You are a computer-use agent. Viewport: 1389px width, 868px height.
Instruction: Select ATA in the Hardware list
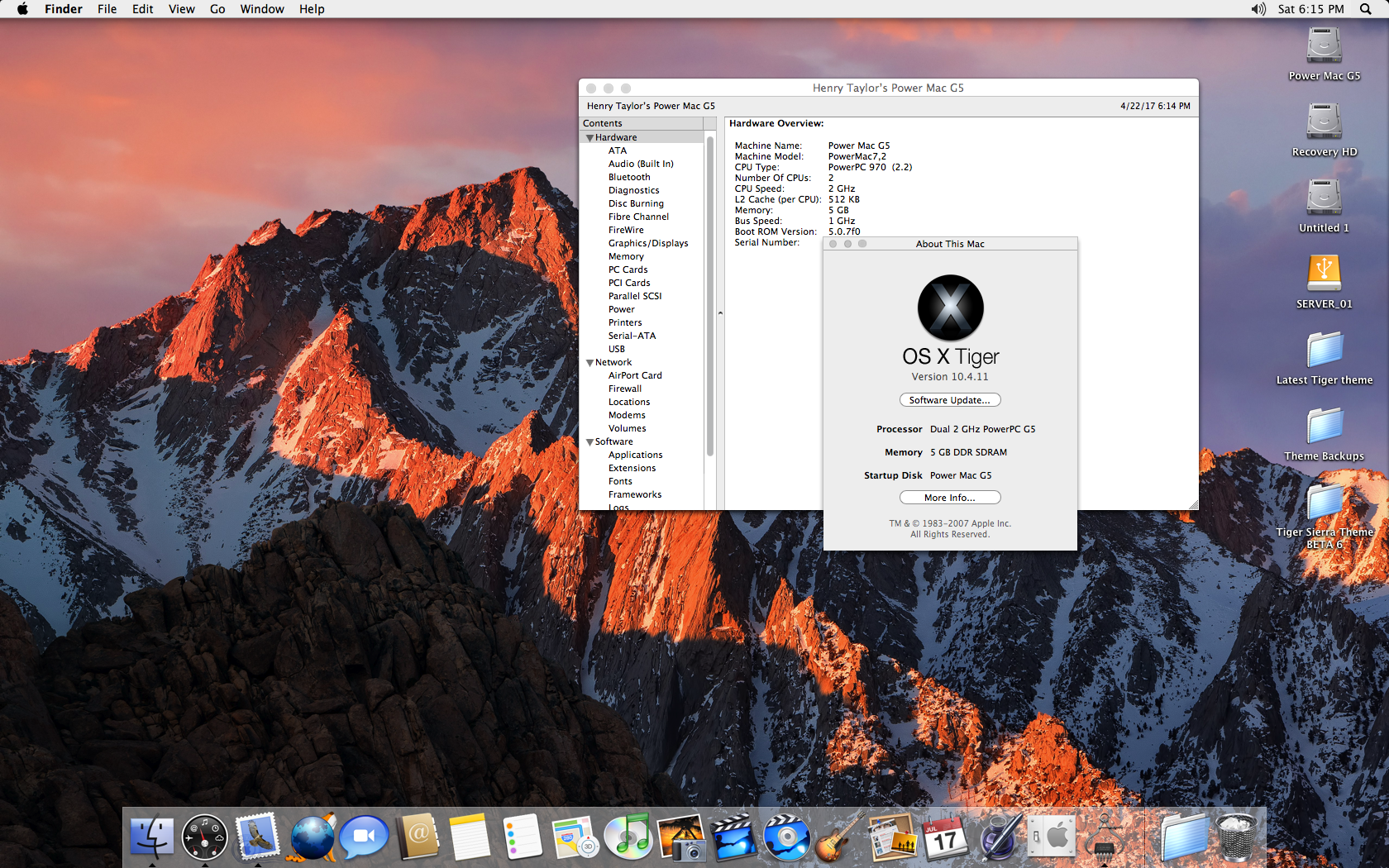pyautogui.click(x=618, y=150)
